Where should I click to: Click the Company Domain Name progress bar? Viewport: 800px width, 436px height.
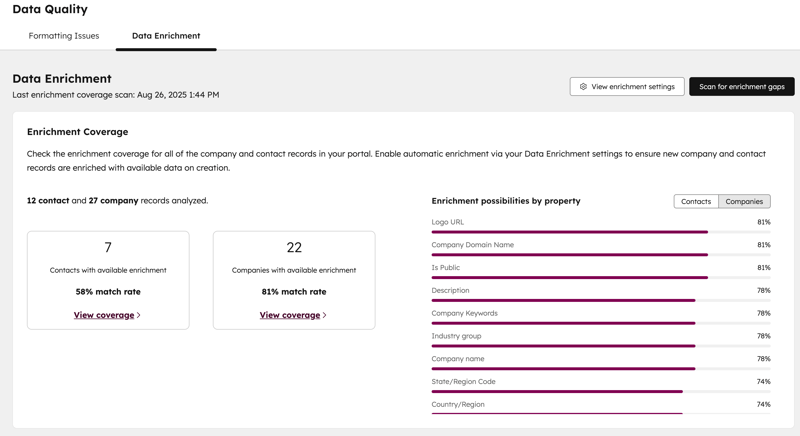pos(600,255)
